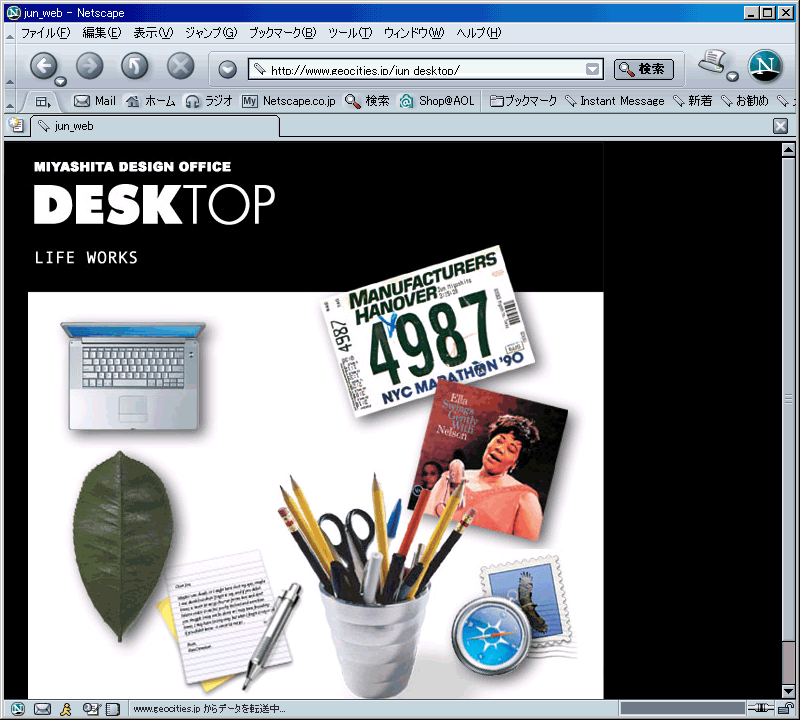This screenshot has width=800, height=720.
Task: Collapse the navigation toolbar using its grippy
Action: pyautogui.click(x=10, y=67)
